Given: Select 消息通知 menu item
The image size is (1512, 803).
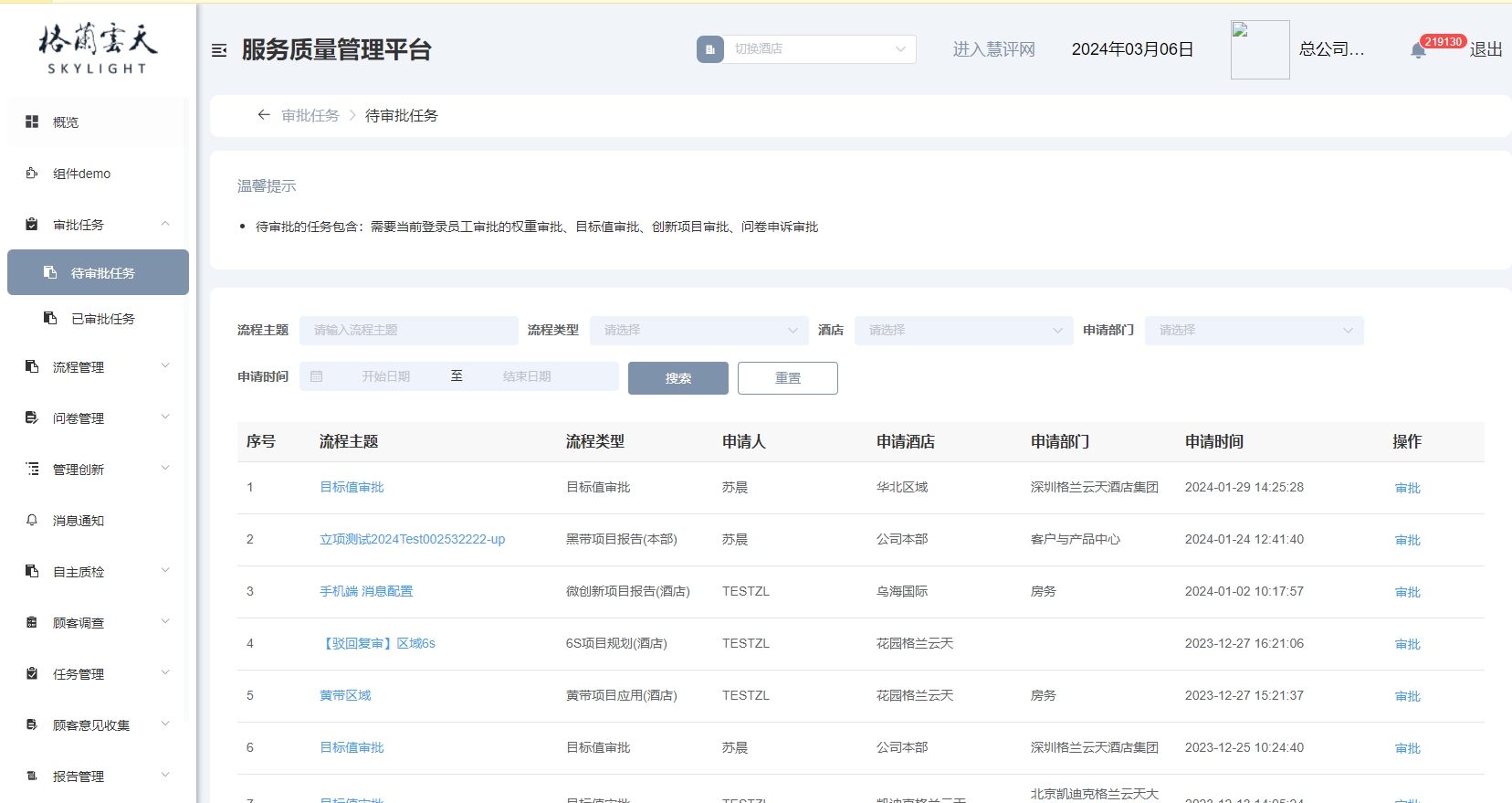Looking at the screenshot, I should [x=98, y=521].
